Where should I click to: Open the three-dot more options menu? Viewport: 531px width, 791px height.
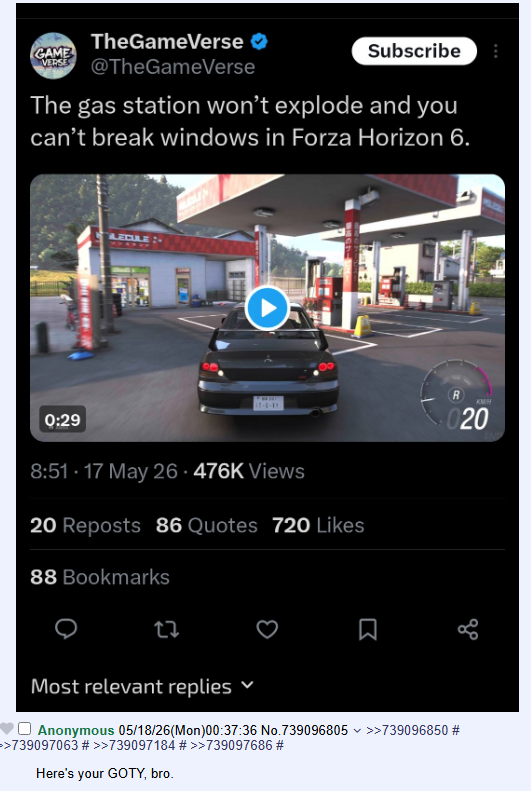pyautogui.click(x=496, y=51)
